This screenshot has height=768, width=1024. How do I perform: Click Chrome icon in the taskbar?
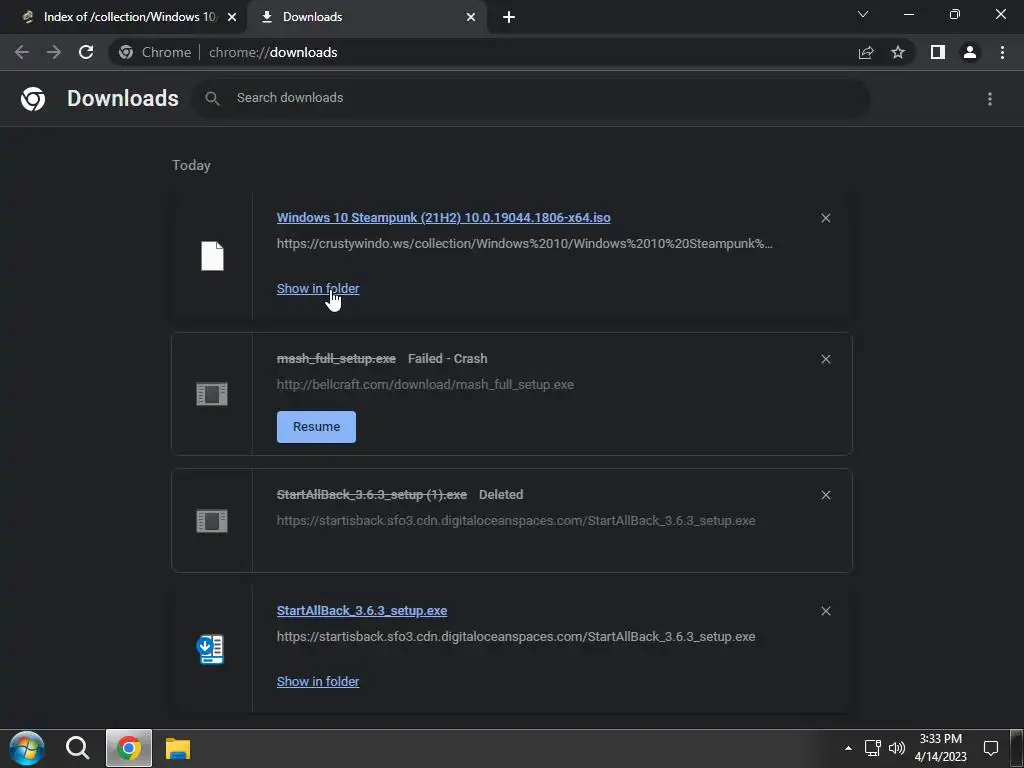[129, 748]
